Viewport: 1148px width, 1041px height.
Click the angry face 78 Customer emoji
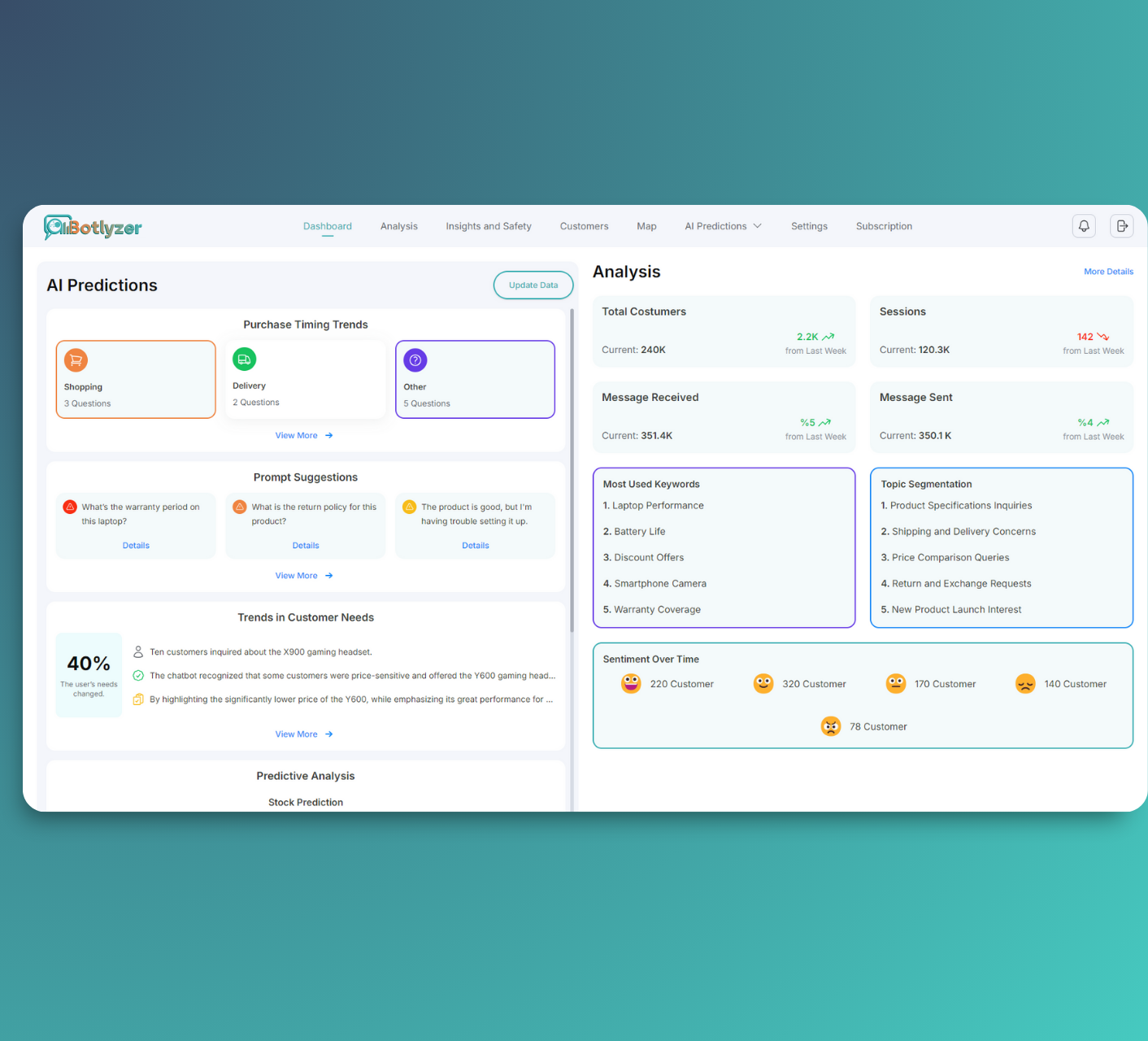830,726
